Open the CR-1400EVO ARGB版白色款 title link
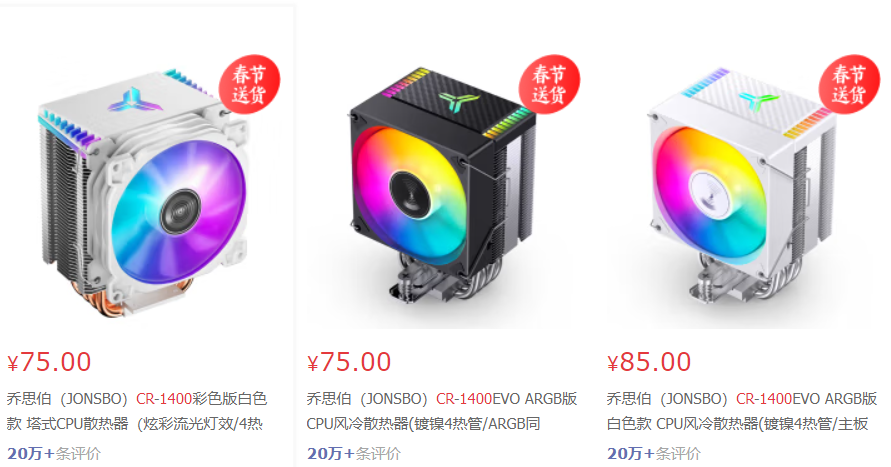891x467 pixels. click(x=742, y=411)
